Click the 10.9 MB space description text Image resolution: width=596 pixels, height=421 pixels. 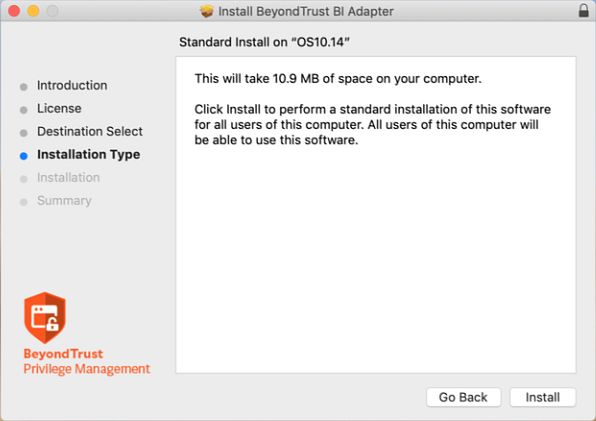(338, 79)
